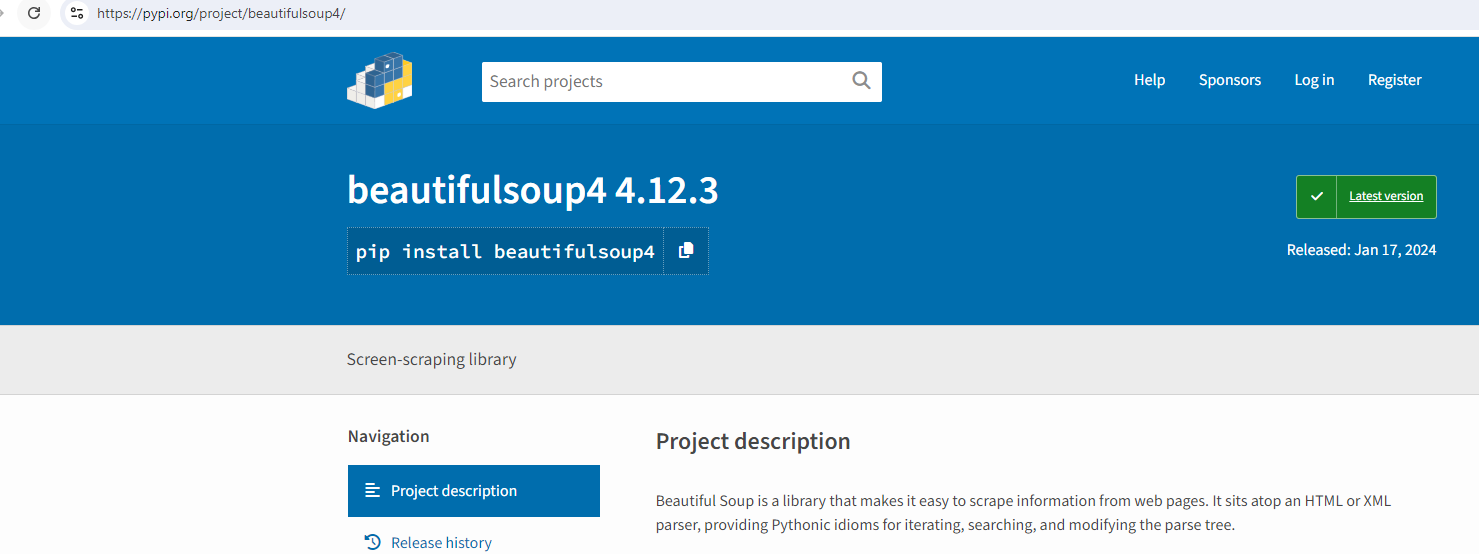The width and height of the screenshot is (1479, 554).
Task: Click the beautifulsoup4 4.12.3 package title
Action: click(533, 190)
